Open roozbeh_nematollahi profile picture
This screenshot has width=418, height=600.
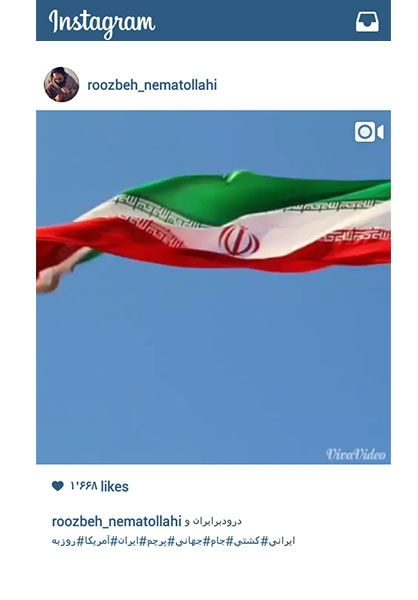click(x=61, y=84)
